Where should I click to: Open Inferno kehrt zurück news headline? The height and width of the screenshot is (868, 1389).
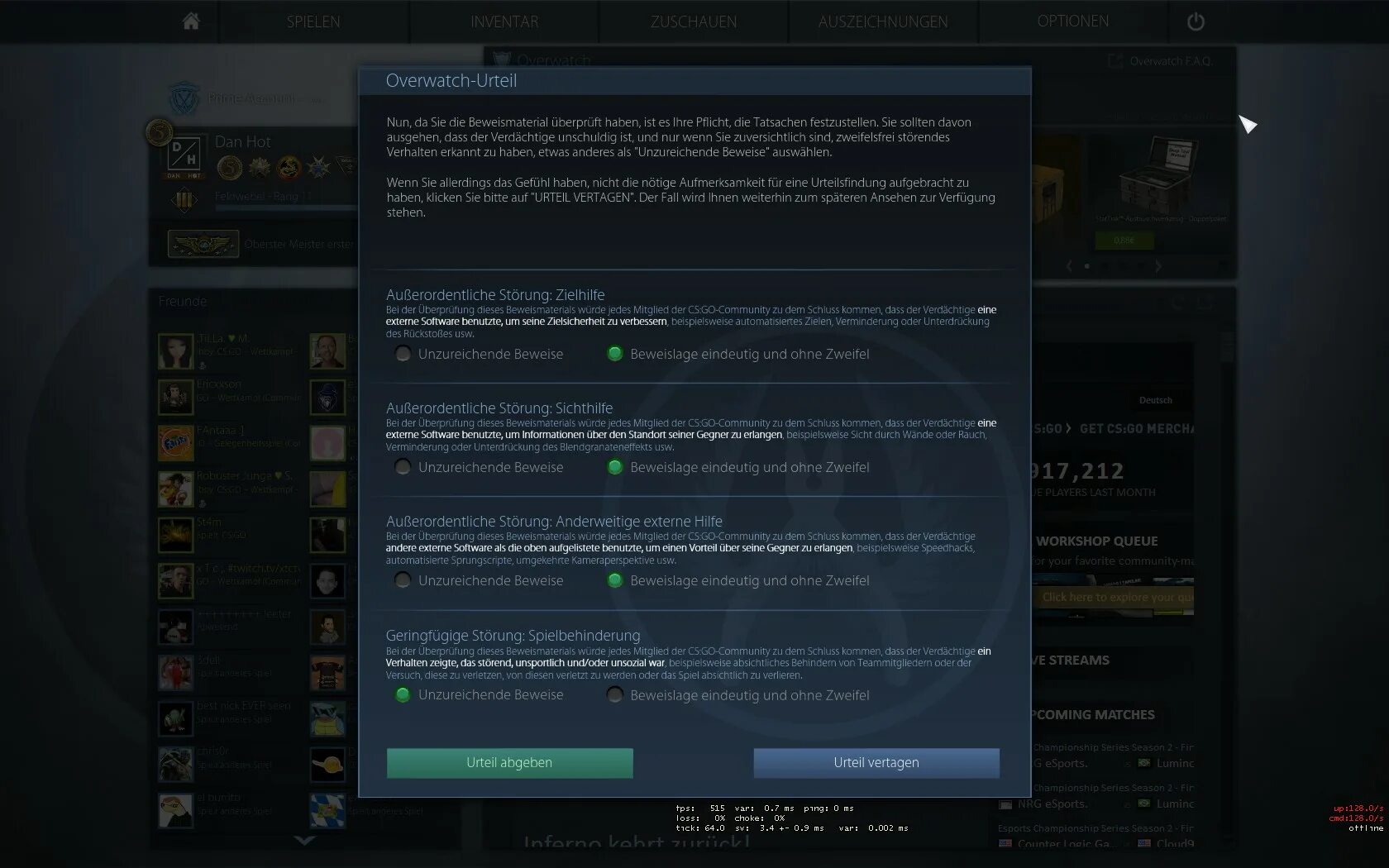637,843
